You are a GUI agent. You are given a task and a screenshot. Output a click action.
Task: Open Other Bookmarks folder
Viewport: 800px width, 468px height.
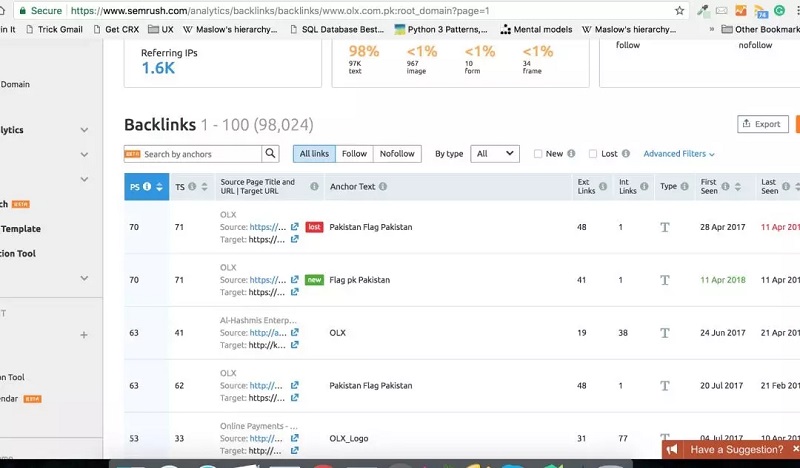click(760, 29)
